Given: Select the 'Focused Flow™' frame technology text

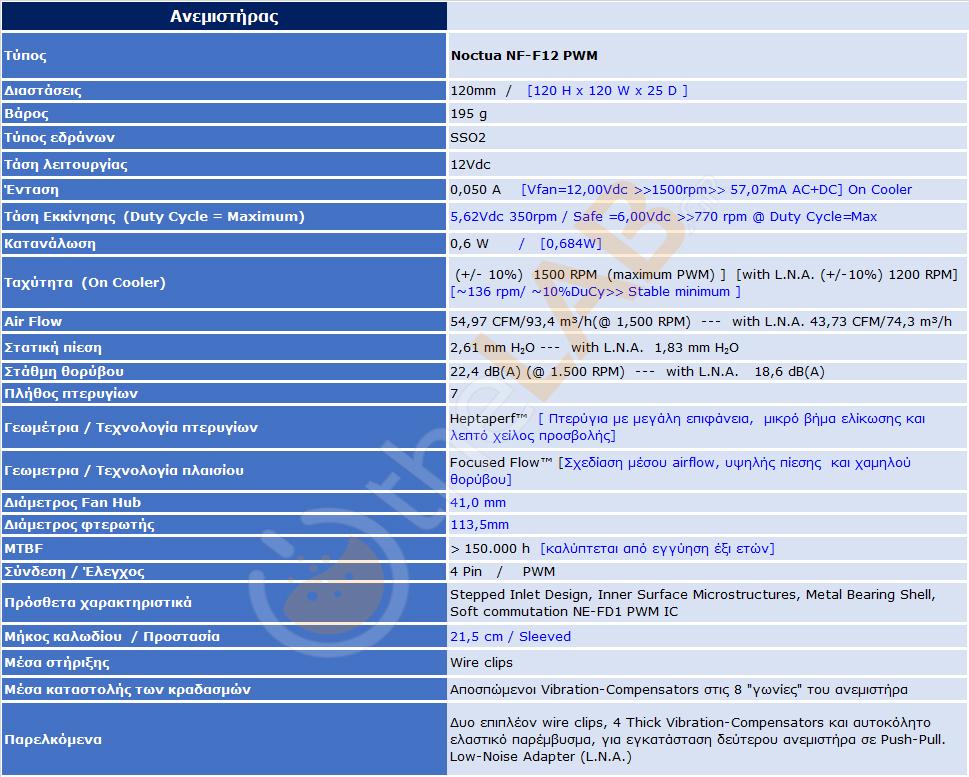Looking at the screenshot, I should [501, 462].
